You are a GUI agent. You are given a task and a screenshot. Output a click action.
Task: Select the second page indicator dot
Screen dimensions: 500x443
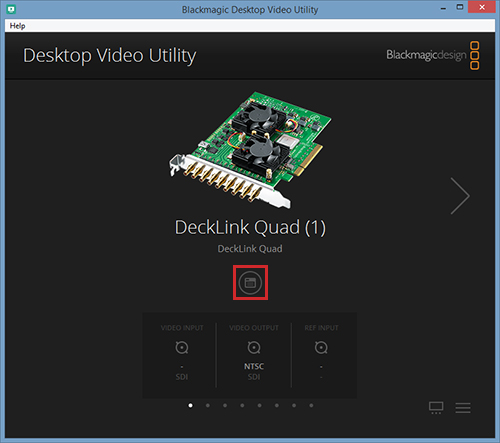point(208,405)
